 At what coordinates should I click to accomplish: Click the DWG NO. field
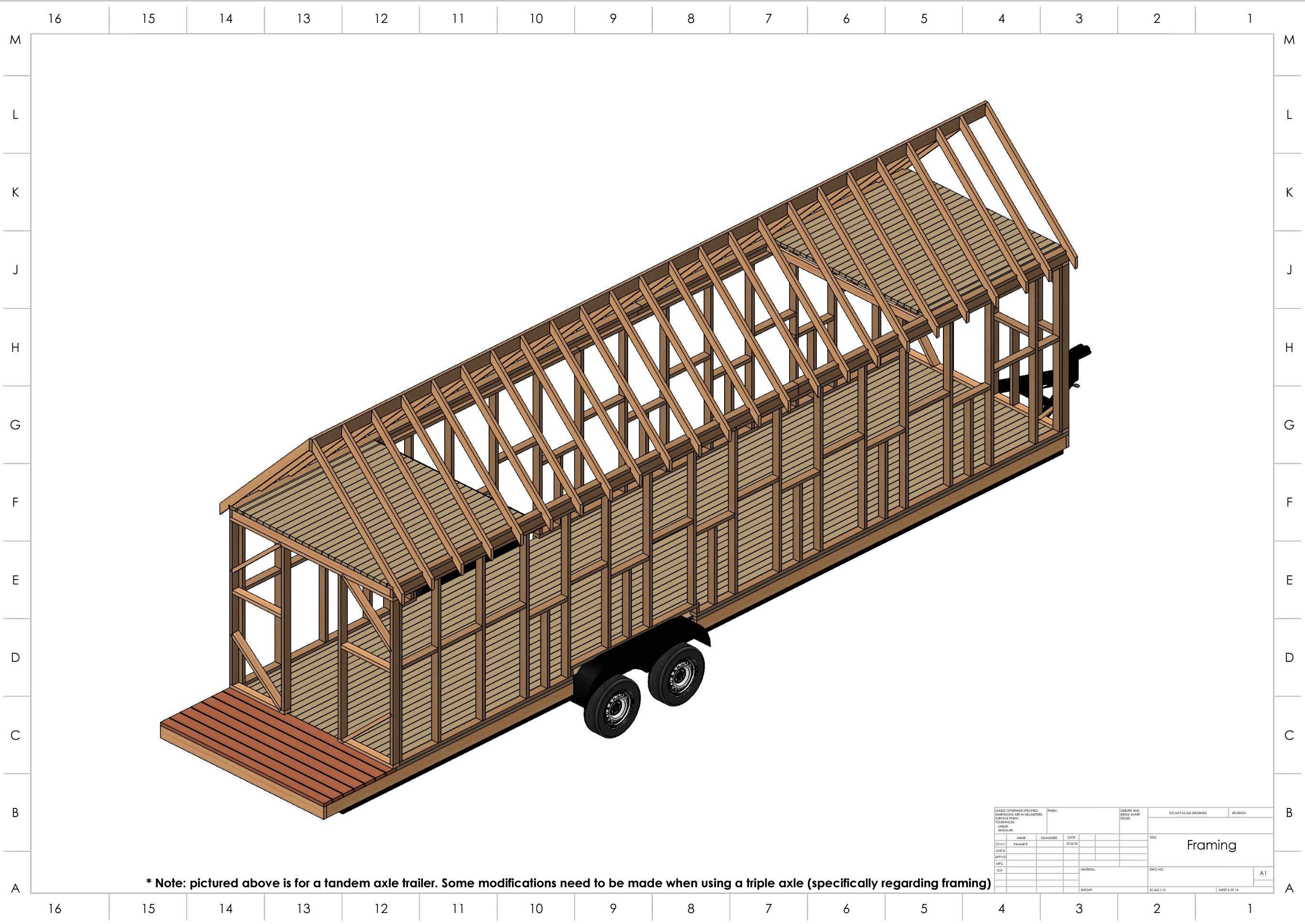(x=1156, y=870)
